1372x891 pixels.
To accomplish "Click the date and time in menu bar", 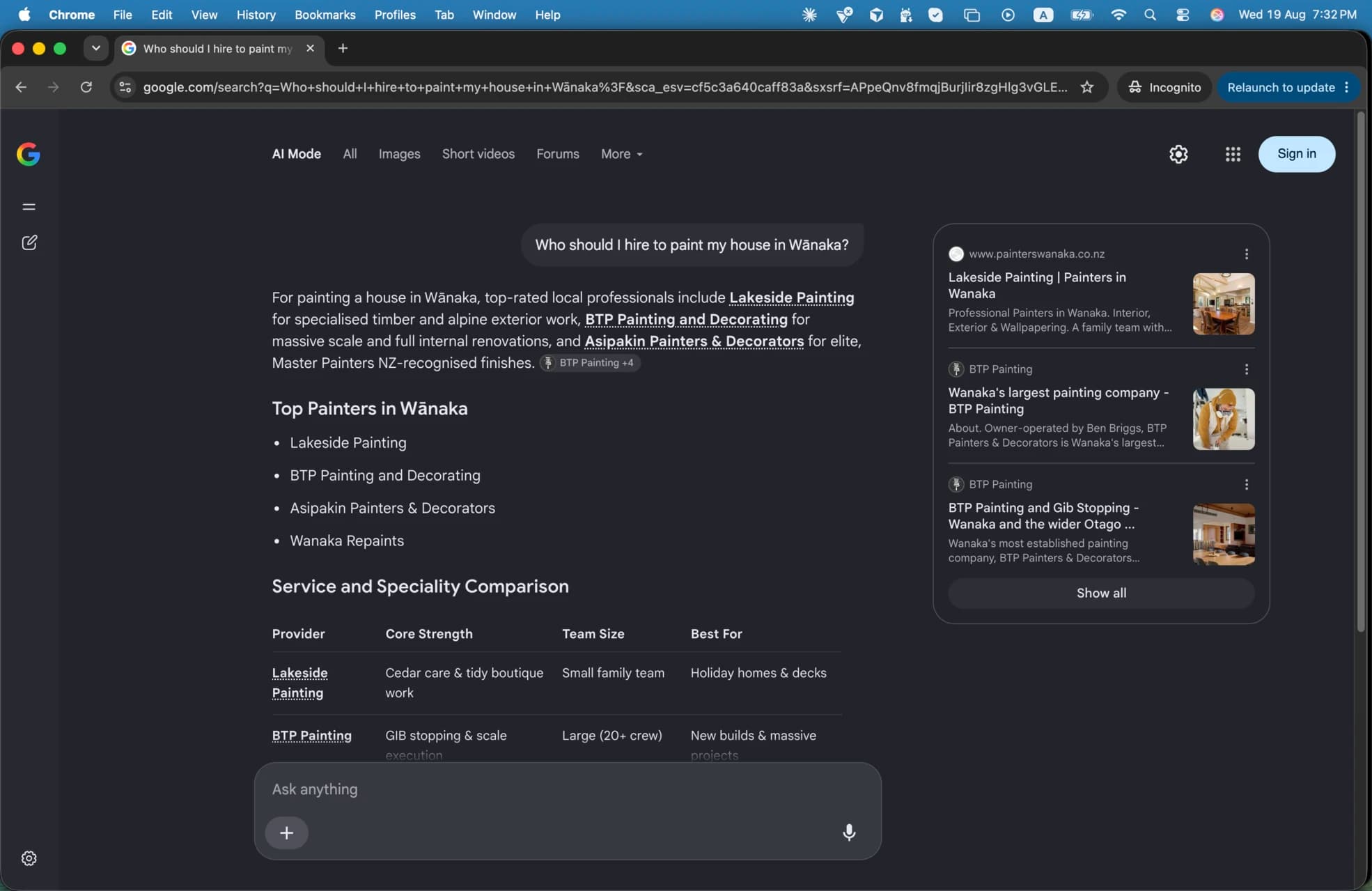I will coord(1297,15).
